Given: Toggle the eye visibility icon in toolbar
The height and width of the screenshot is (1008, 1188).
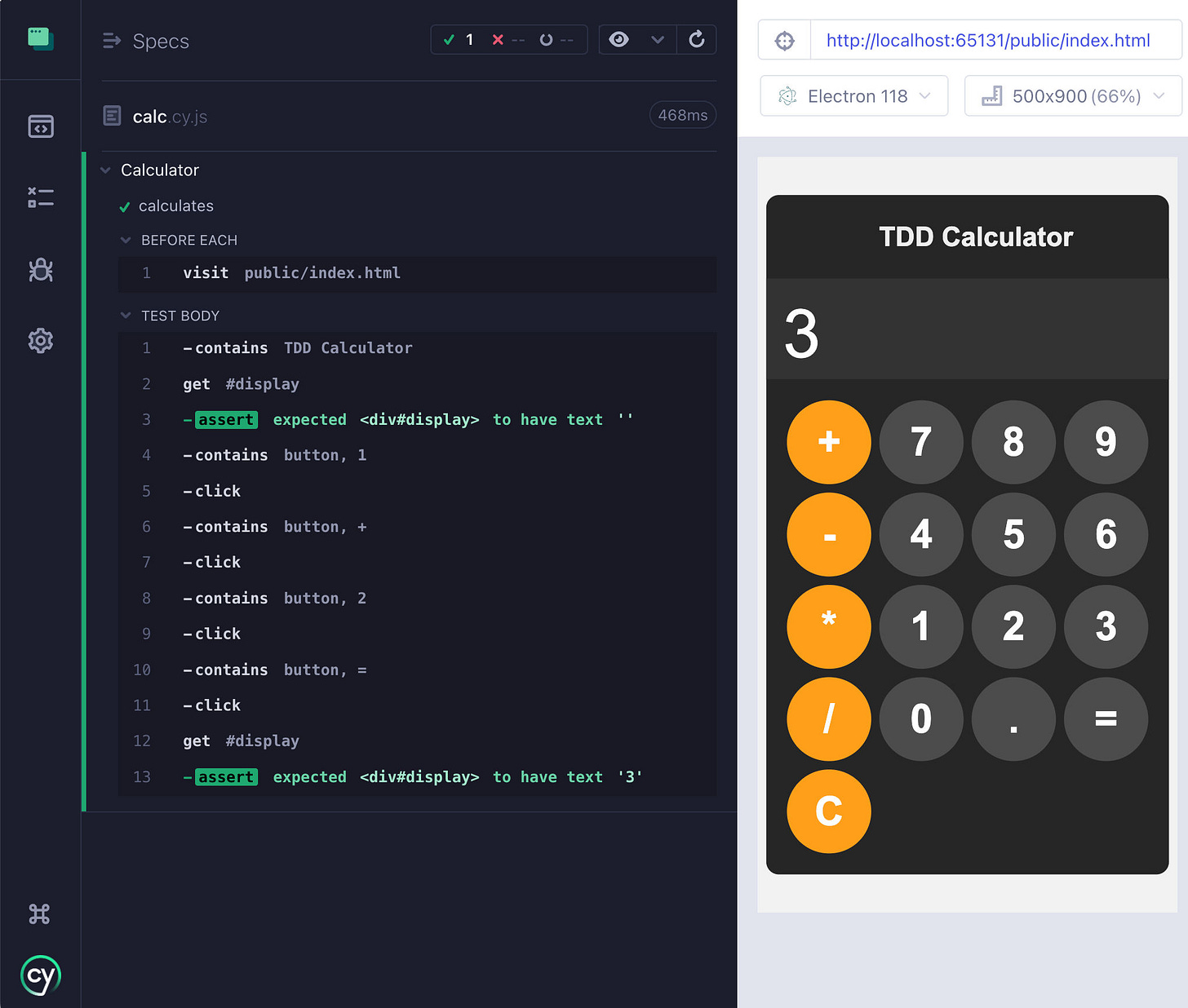Looking at the screenshot, I should click(619, 39).
